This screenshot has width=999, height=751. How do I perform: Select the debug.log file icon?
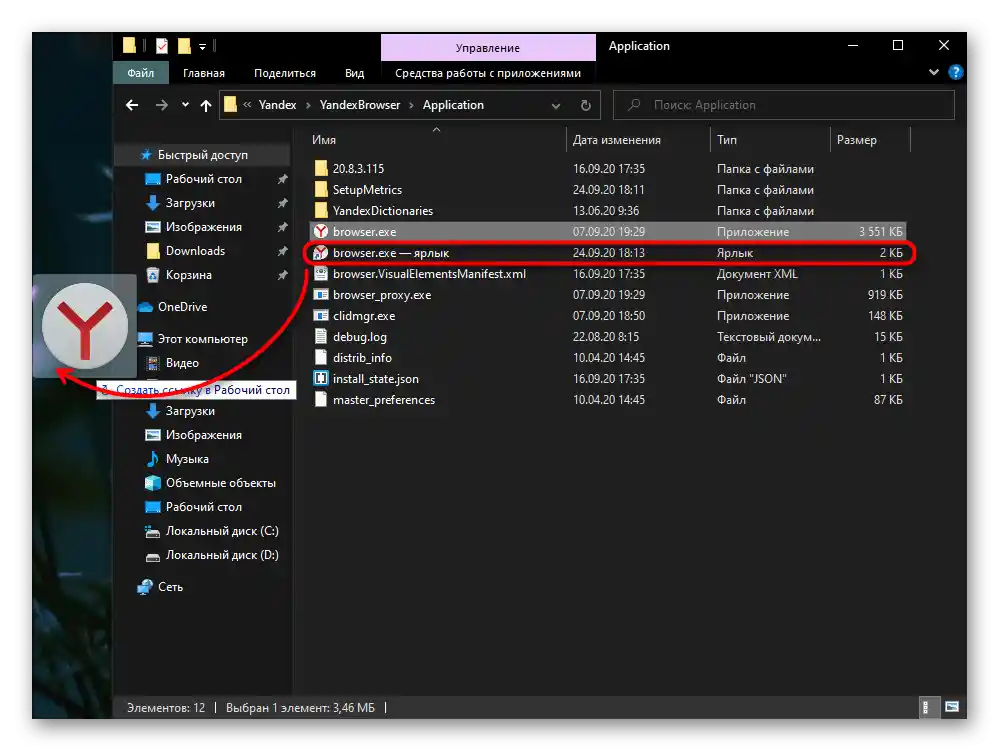pyautogui.click(x=321, y=337)
